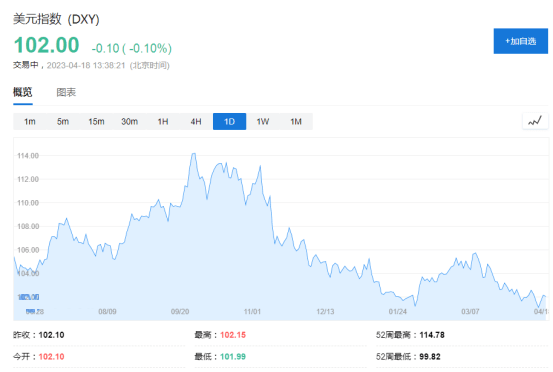Click the current price 102.00
This screenshot has height=372, width=553.
pyautogui.click(x=47, y=45)
